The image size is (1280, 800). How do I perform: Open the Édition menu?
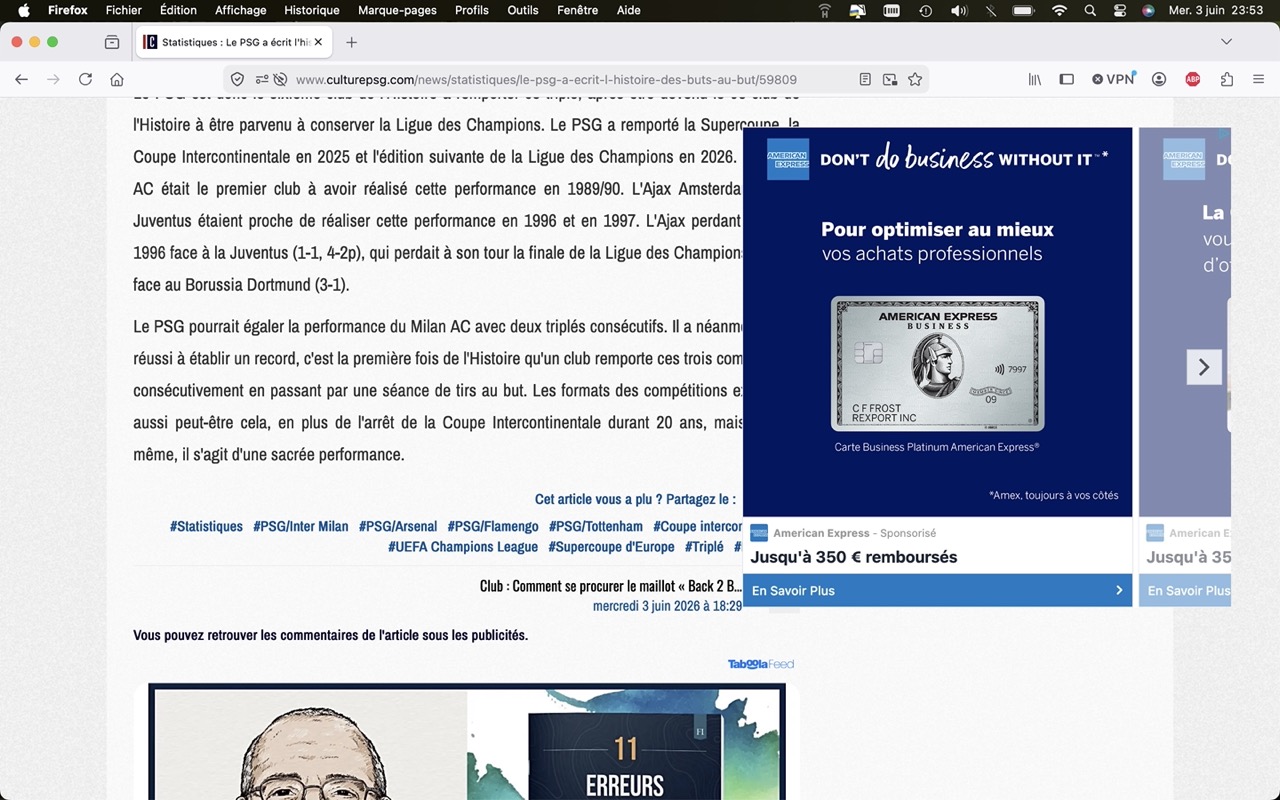[x=178, y=11]
